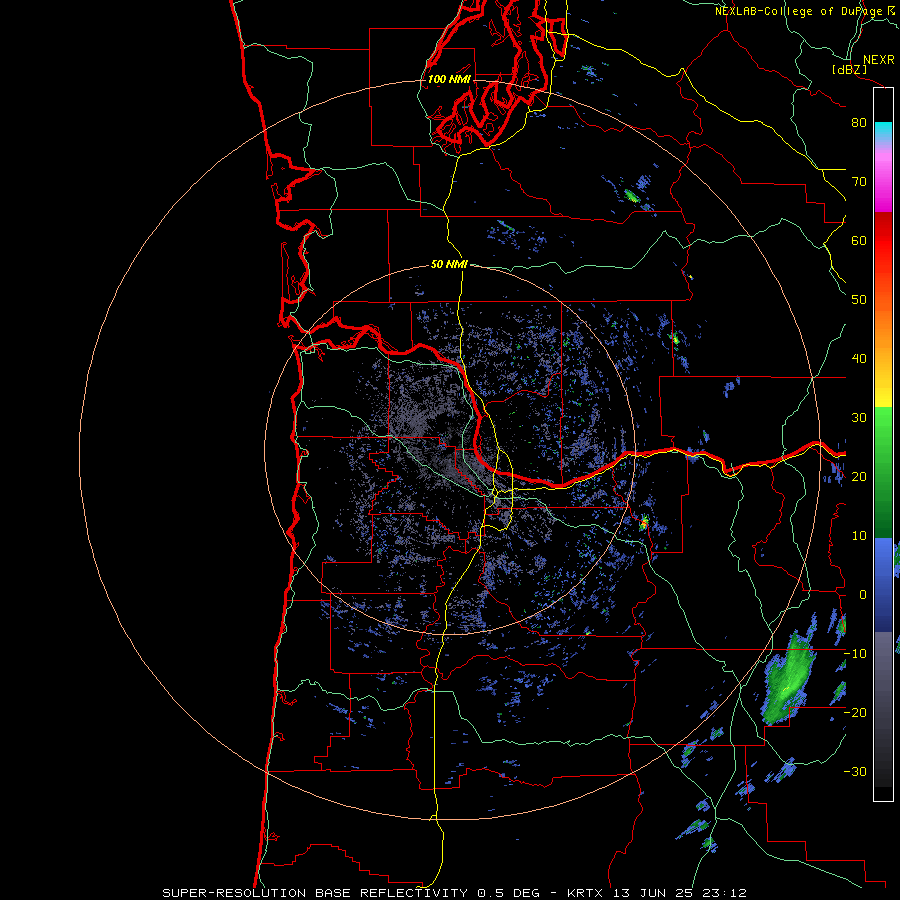Select the positive 20 value on dBZ scale
Image resolution: width=900 pixels, height=900 pixels.
pyautogui.click(x=859, y=477)
